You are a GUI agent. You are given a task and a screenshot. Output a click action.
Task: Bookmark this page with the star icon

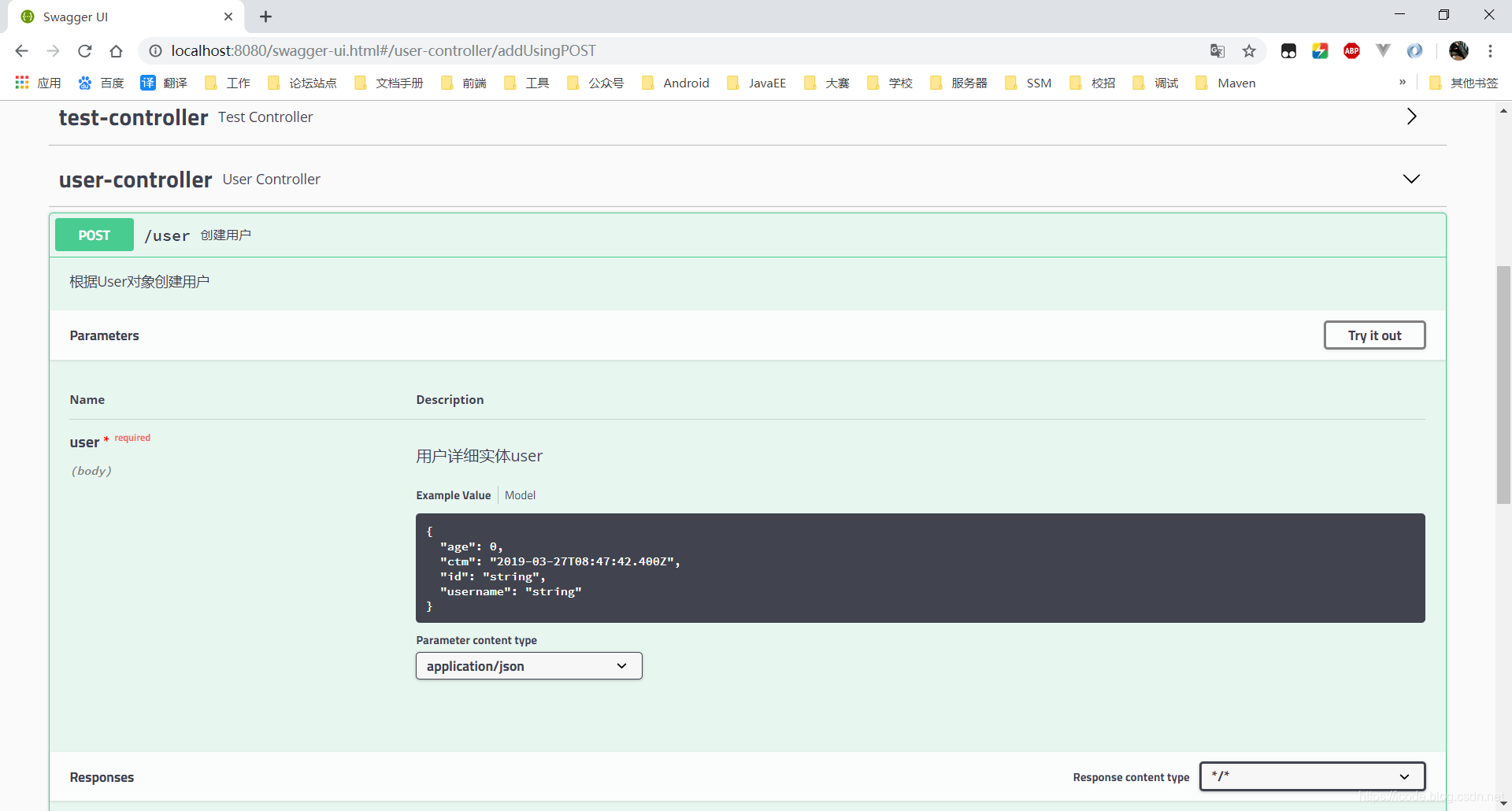click(1249, 50)
